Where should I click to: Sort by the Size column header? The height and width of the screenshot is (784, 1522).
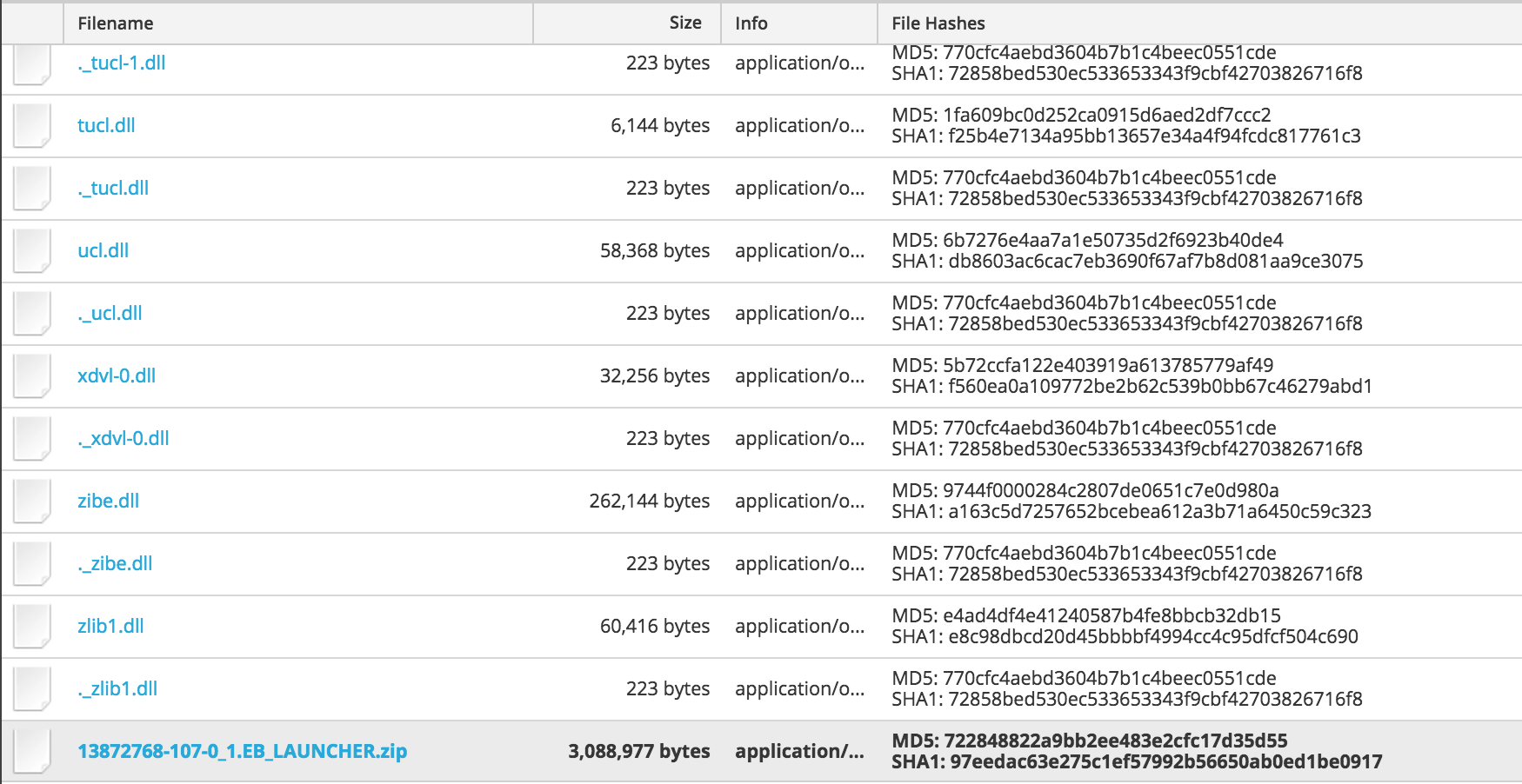click(x=684, y=23)
